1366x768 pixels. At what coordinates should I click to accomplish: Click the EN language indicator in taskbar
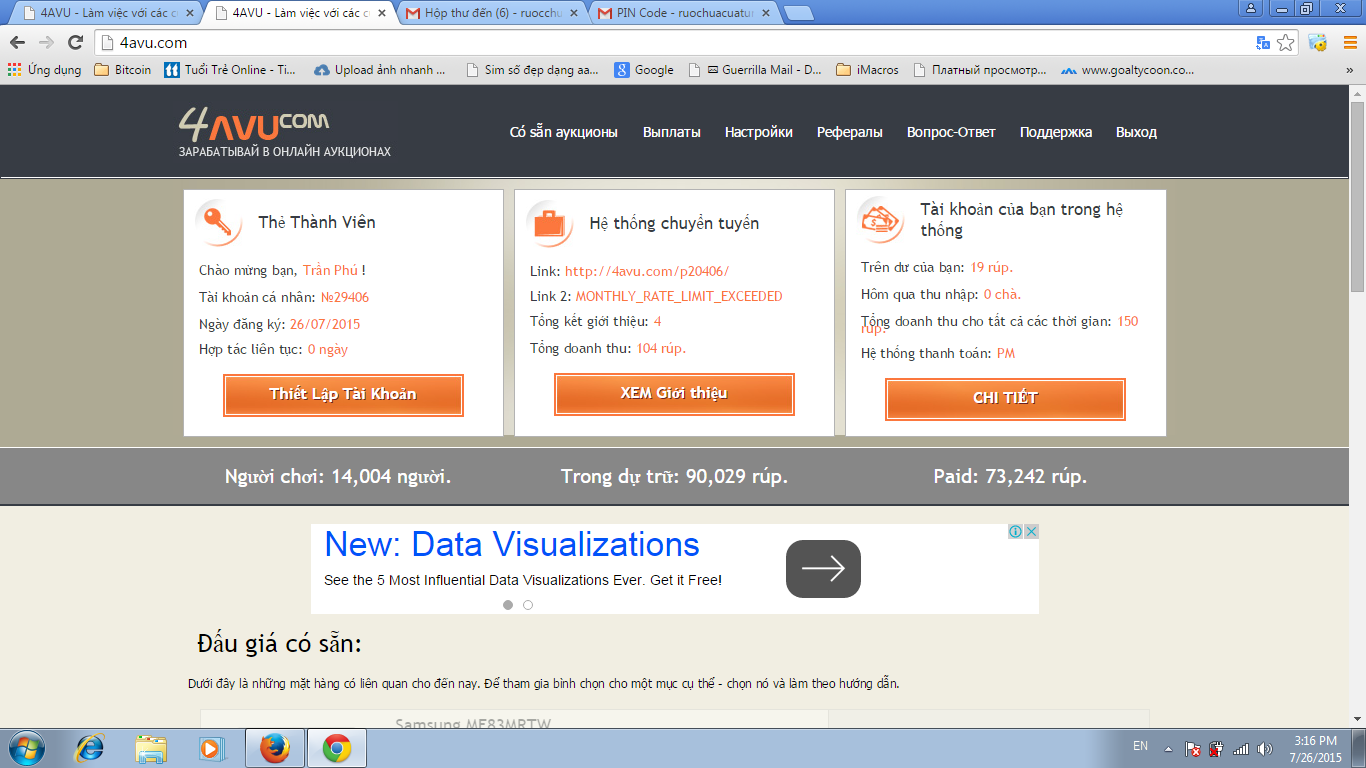click(1140, 746)
